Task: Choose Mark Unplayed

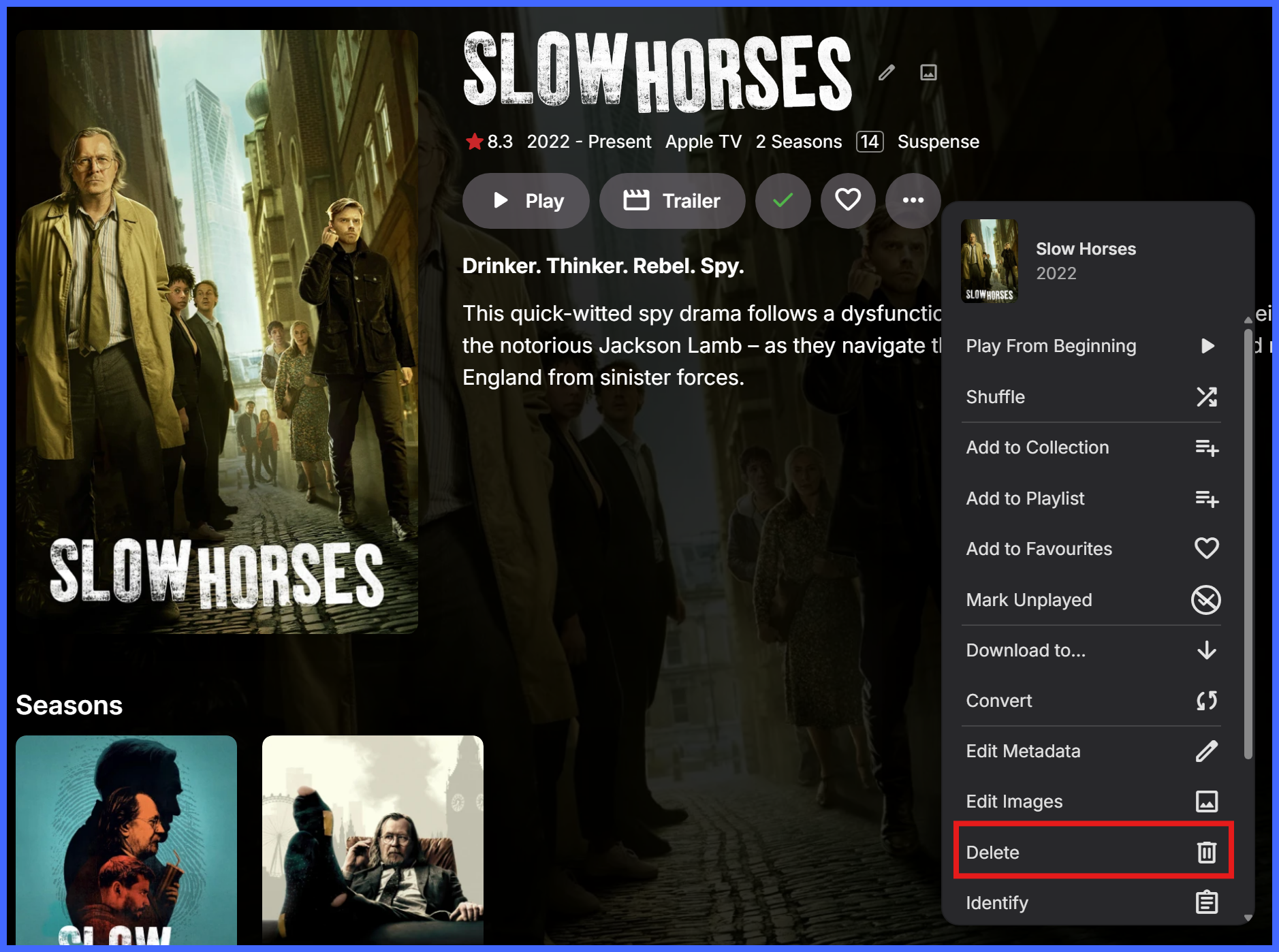Action: 1091,600
